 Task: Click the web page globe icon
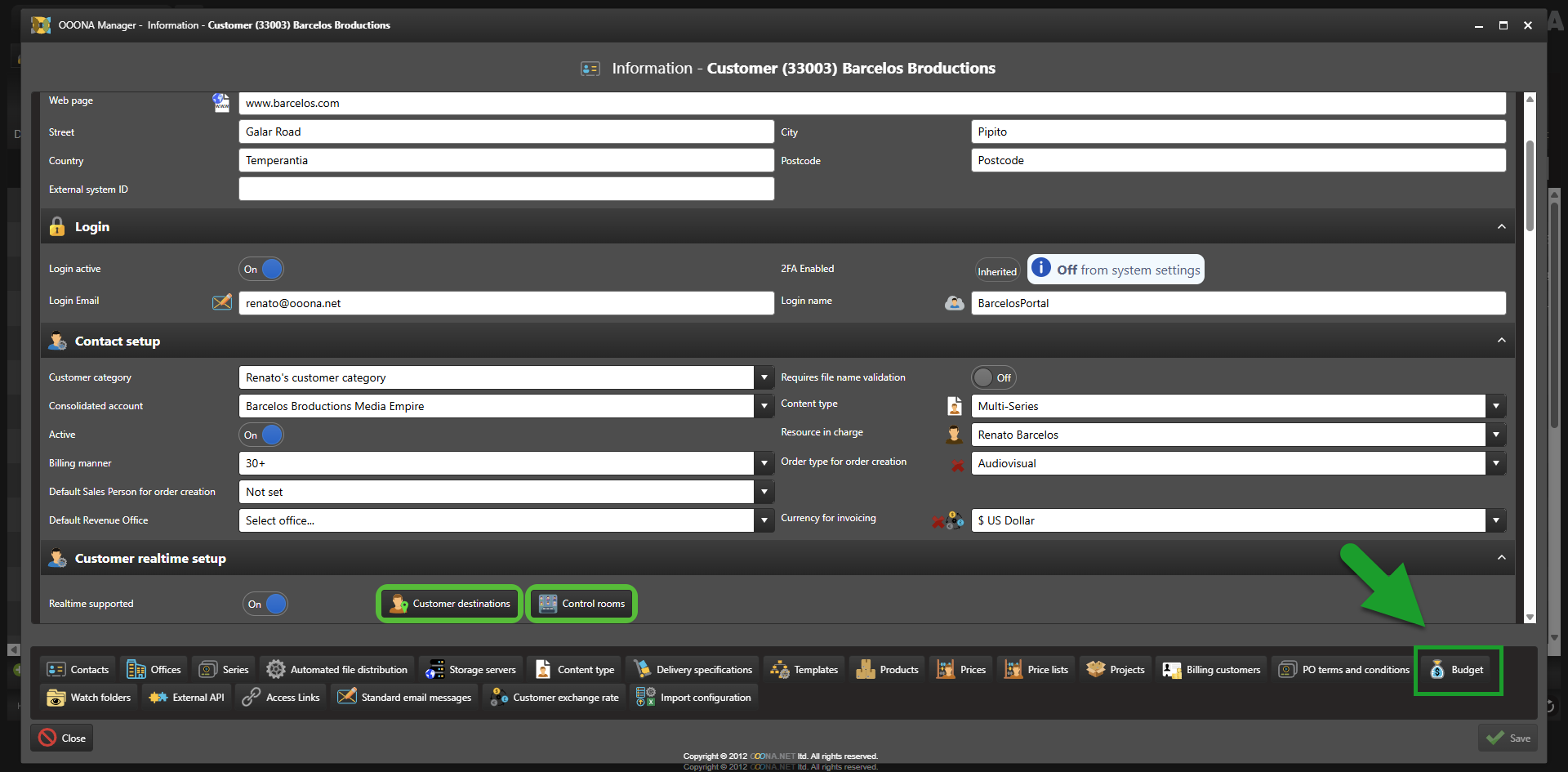[220, 102]
